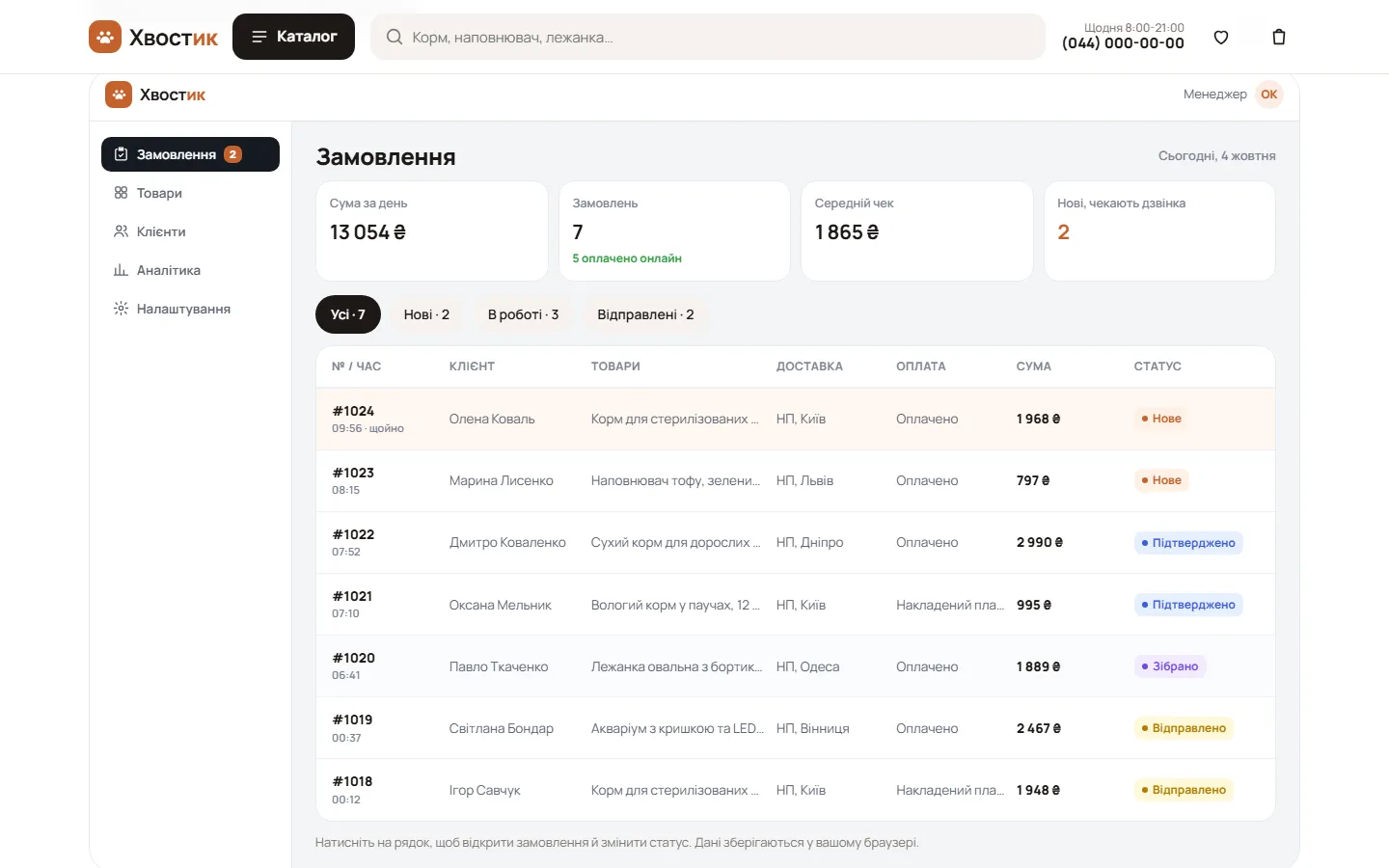Switch to the Нові · 2 filter tab
1389x868 pixels.
[x=426, y=314]
